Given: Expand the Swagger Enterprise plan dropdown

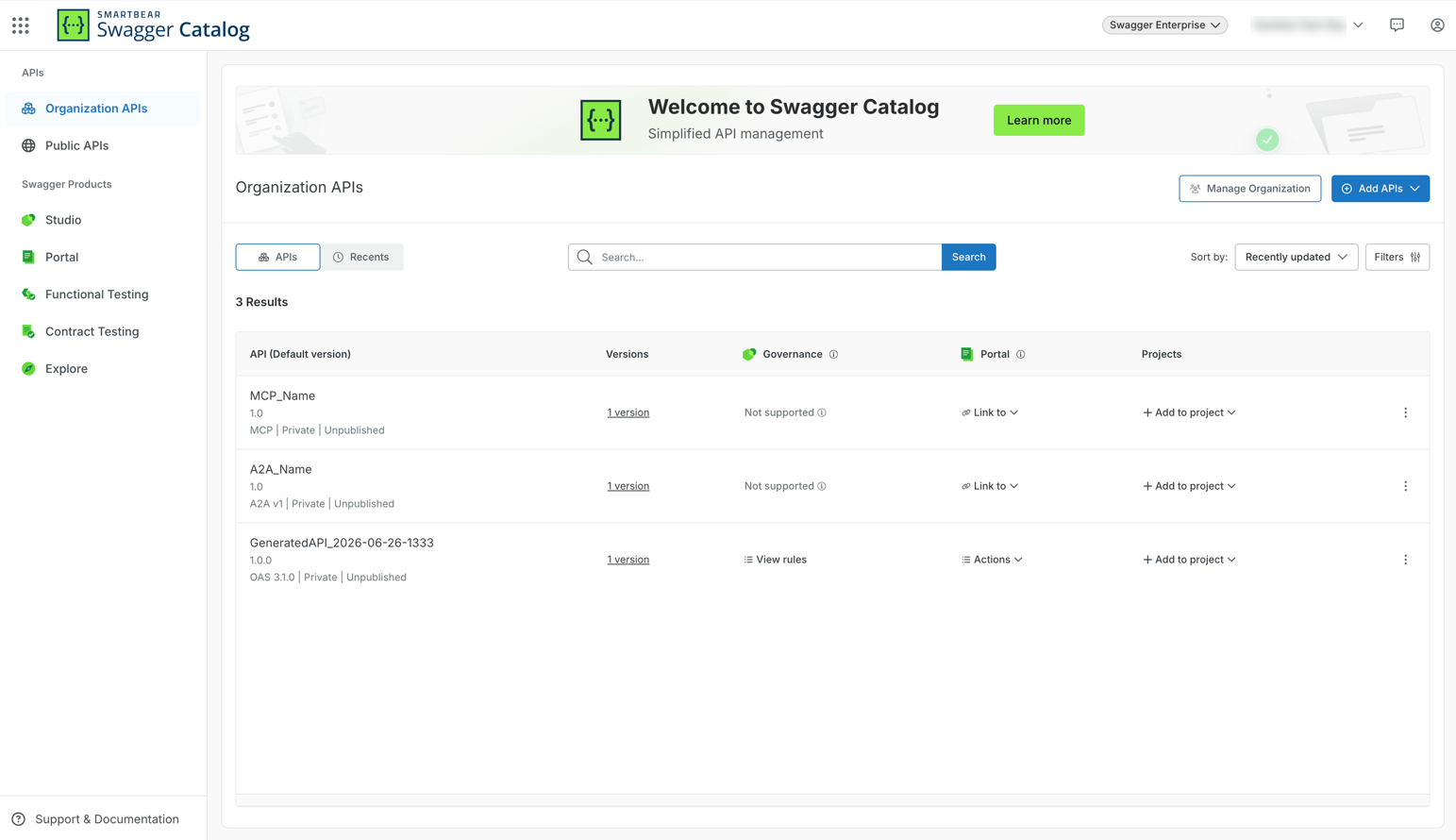Looking at the screenshot, I should pyautogui.click(x=1164, y=25).
